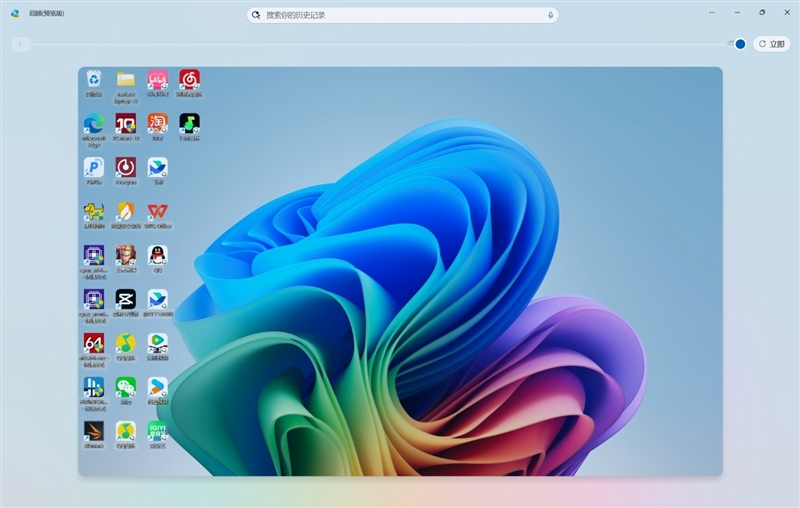This screenshot has width=800, height=508.
Task: Click the QQ penguin icon in snapshot
Action: click(158, 256)
